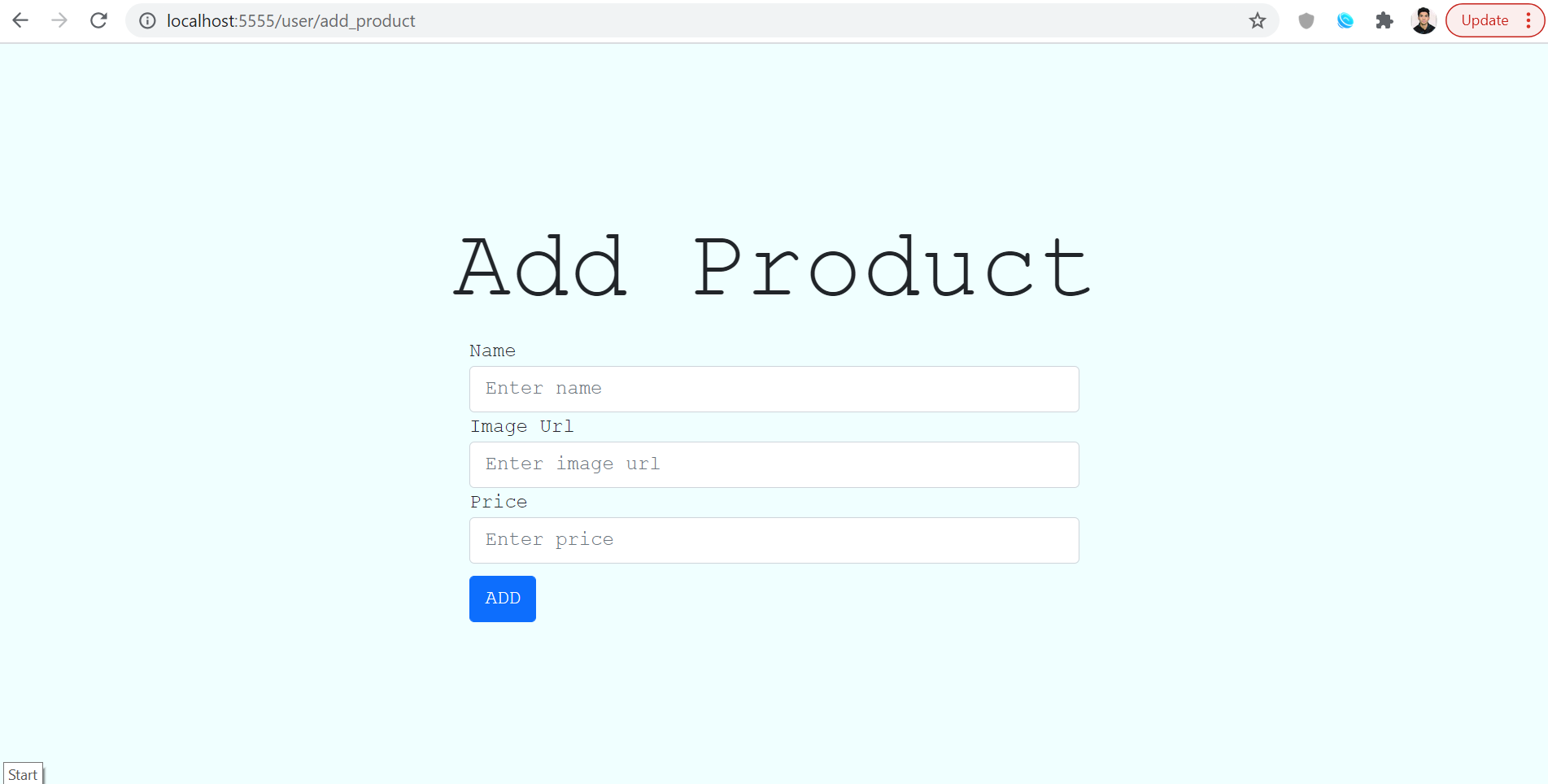This screenshot has height=784, width=1548.
Task: Click the ADD button to submit
Action: coord(502,599)
